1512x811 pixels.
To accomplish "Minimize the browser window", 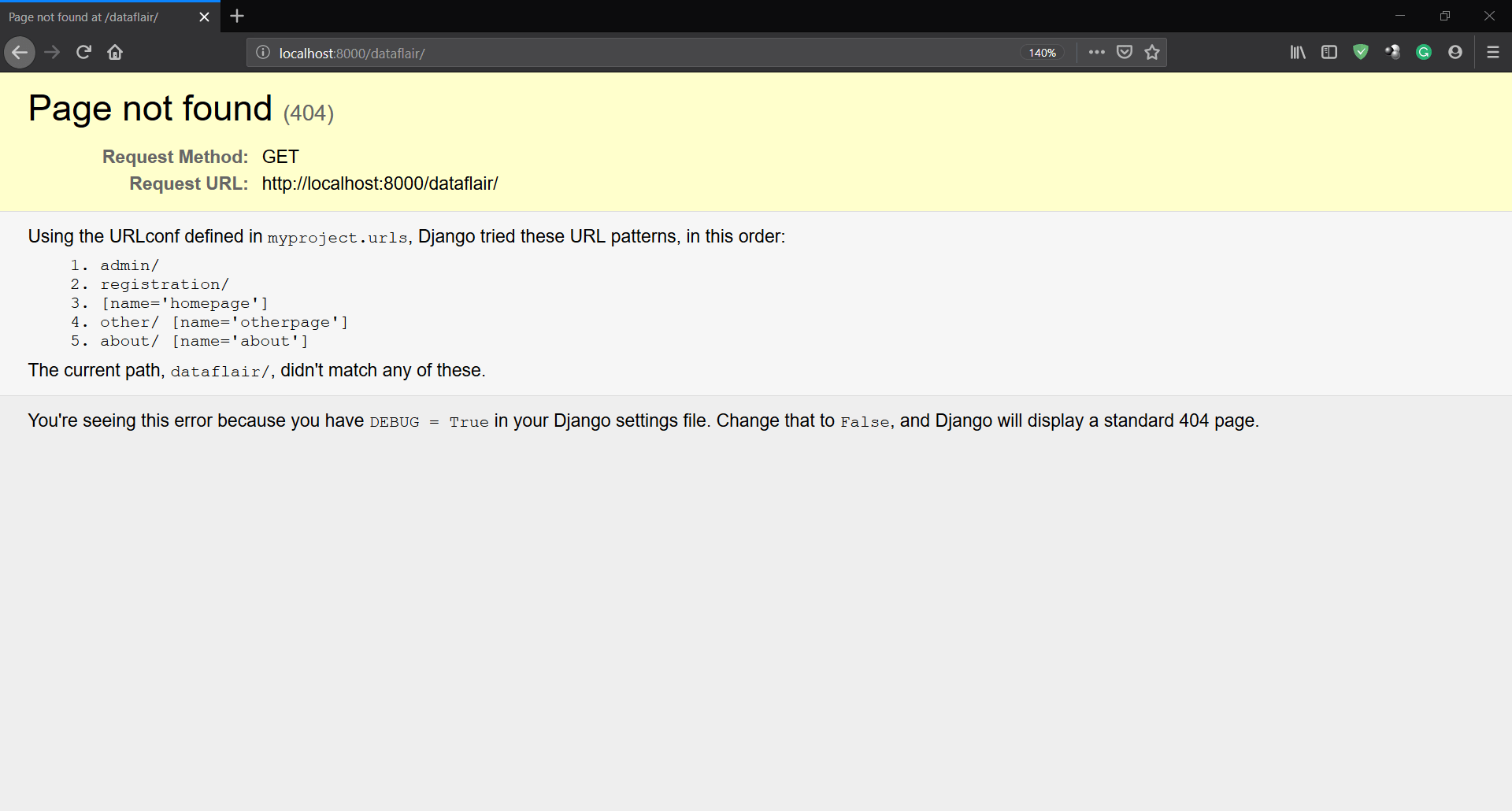I will (x=1399, y=16).
